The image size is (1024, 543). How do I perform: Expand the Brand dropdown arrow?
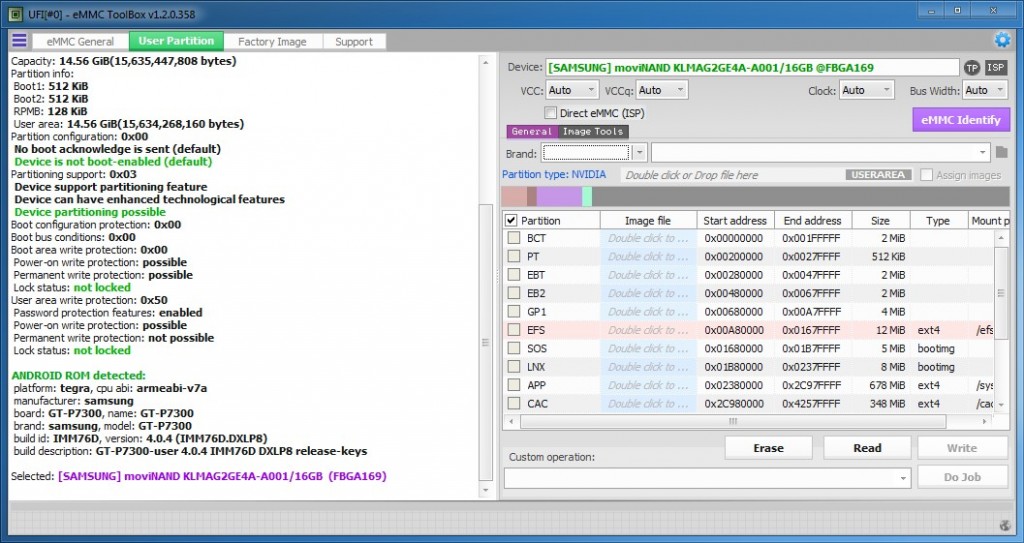pyautogui.click(x=639, y=153)
